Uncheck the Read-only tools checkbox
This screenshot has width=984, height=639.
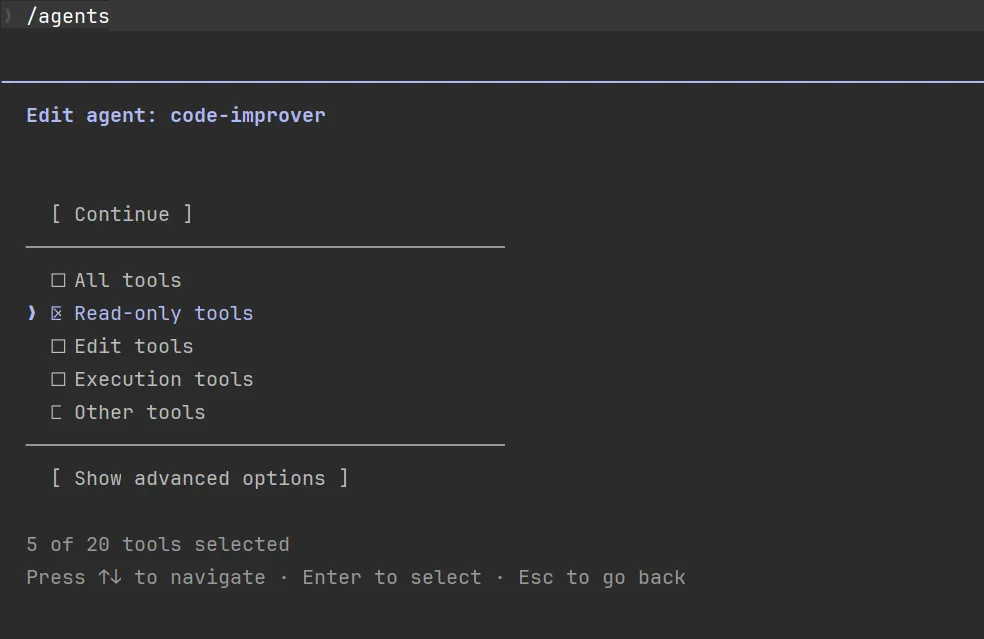57,314
